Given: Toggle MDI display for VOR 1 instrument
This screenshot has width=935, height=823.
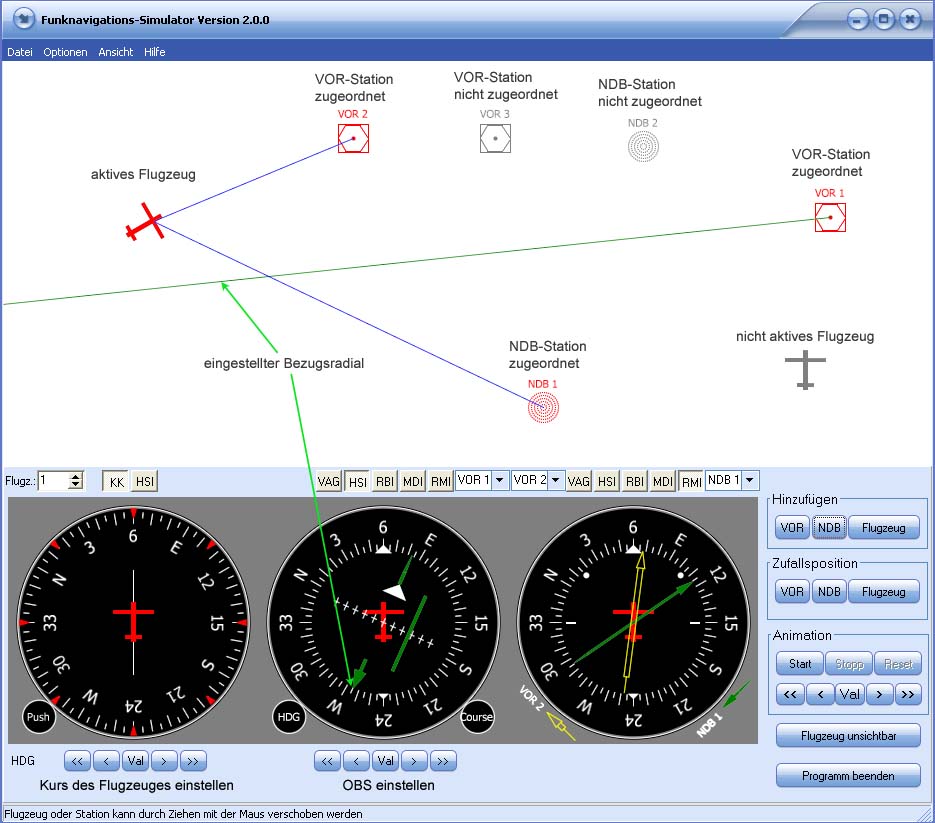Looking at the screenshot, I should pos(413,481).
